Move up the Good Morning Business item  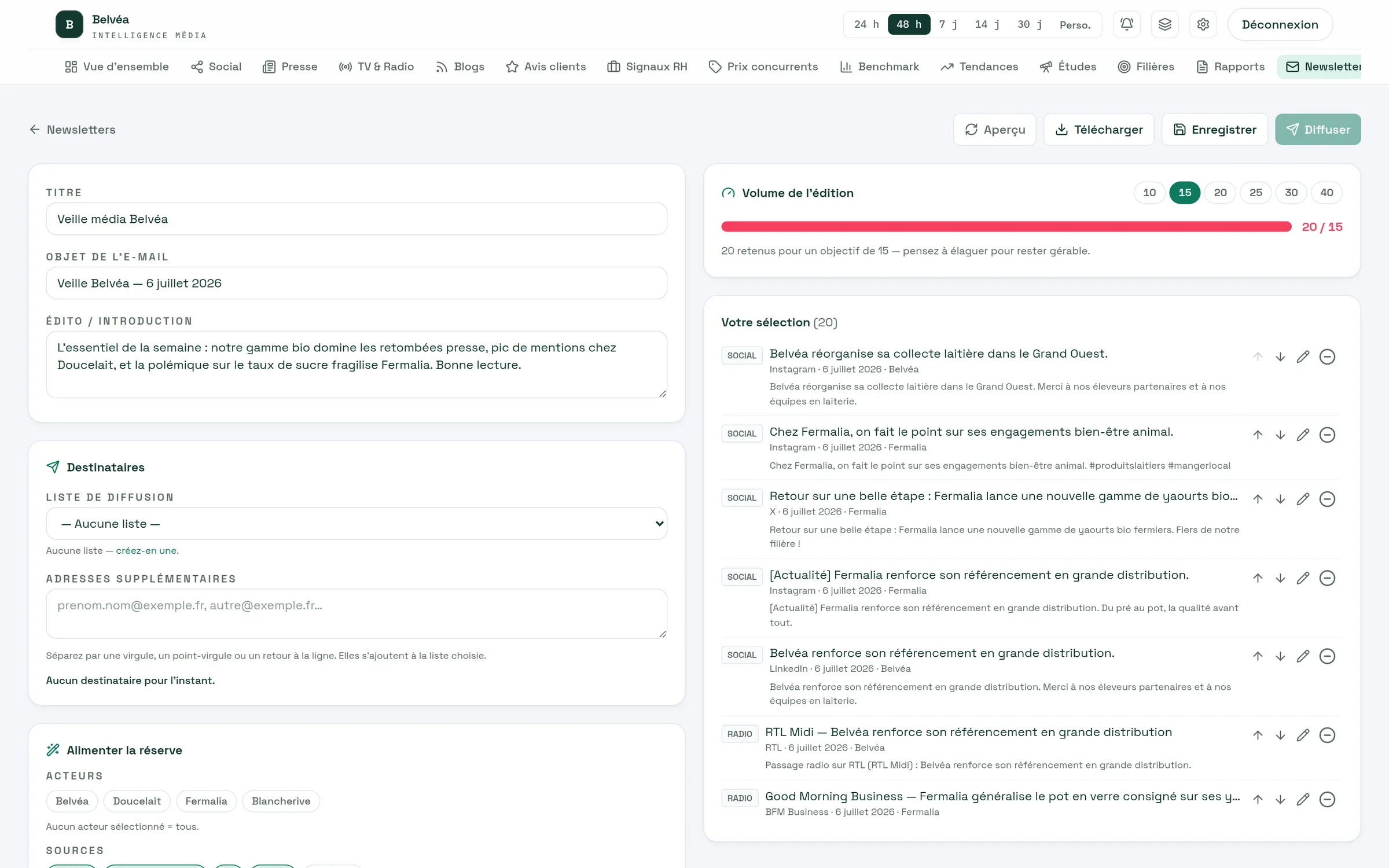pos(1258,800)
